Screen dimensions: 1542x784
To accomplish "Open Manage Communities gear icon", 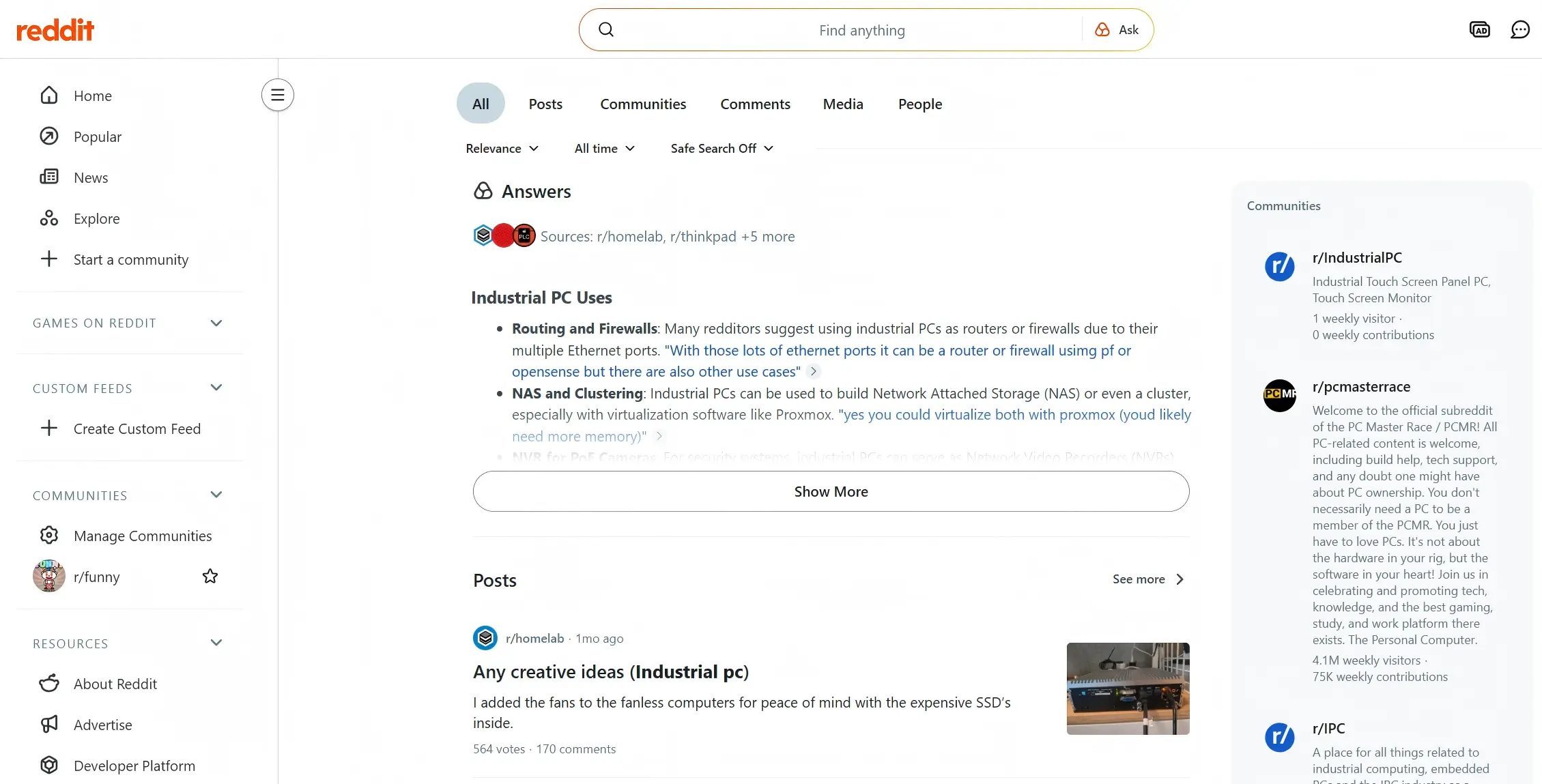I will 49,536.
